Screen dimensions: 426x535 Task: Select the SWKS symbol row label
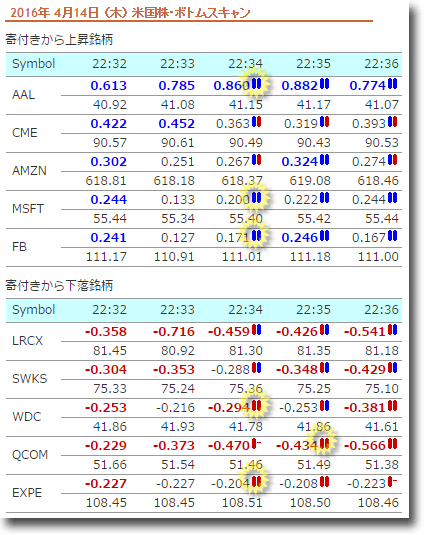tap(30, 378)
